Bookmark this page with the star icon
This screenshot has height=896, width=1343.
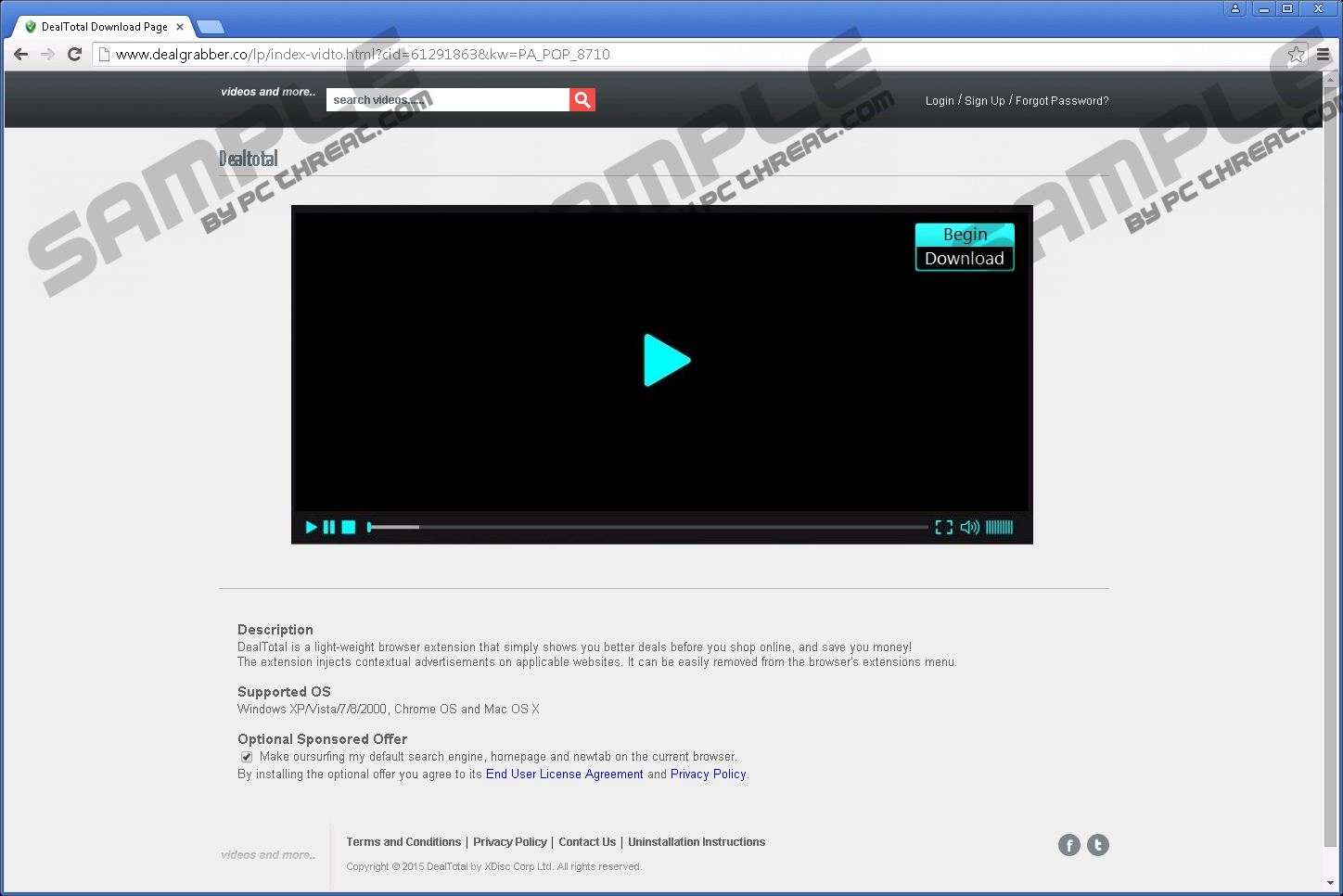click(1296, 55)
